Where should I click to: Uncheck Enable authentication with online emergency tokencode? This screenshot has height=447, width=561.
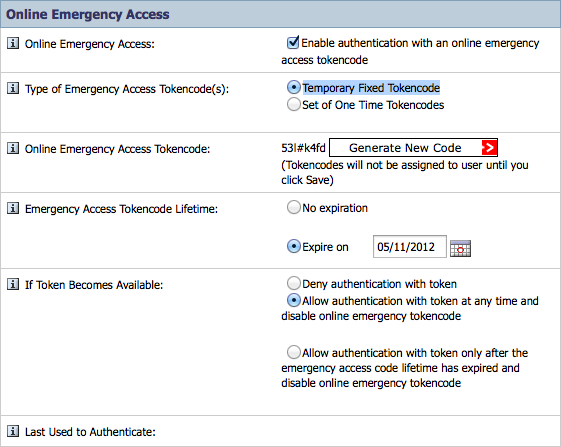coord(293,42)
